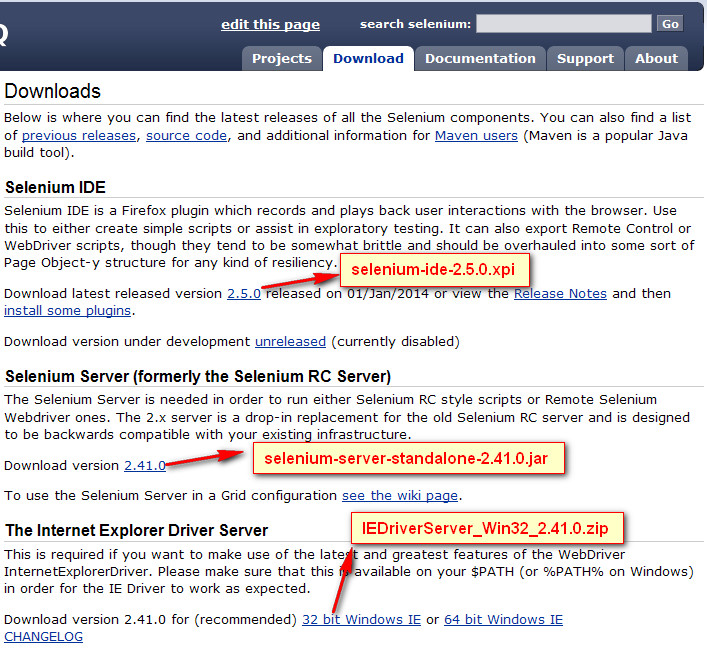Image resolution: width=707 pixels, height=659 pixels.
Task: Click the 'Selenium IDE' section heading
Action: 55,187
